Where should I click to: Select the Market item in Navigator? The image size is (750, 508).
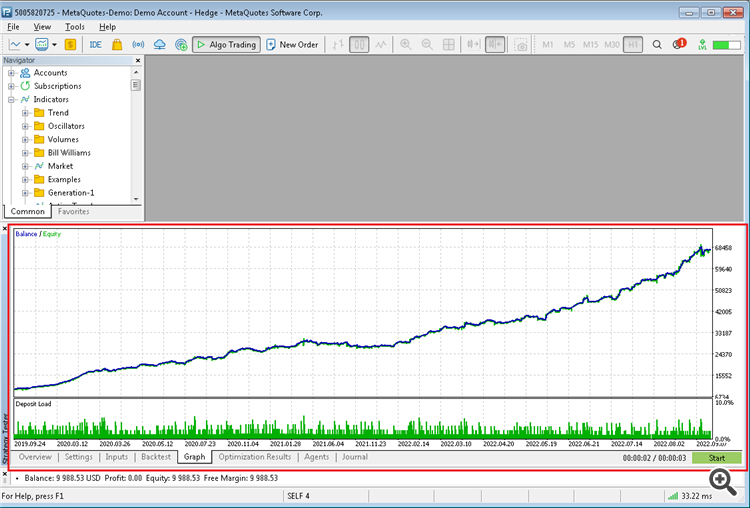[60, 166]
